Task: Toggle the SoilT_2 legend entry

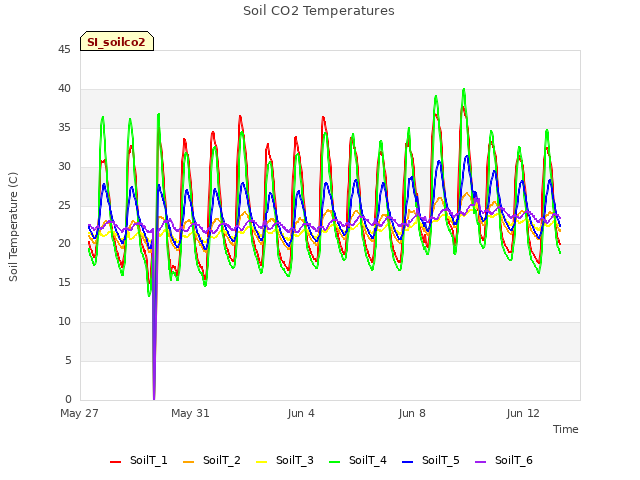Action: coord(212,460)
